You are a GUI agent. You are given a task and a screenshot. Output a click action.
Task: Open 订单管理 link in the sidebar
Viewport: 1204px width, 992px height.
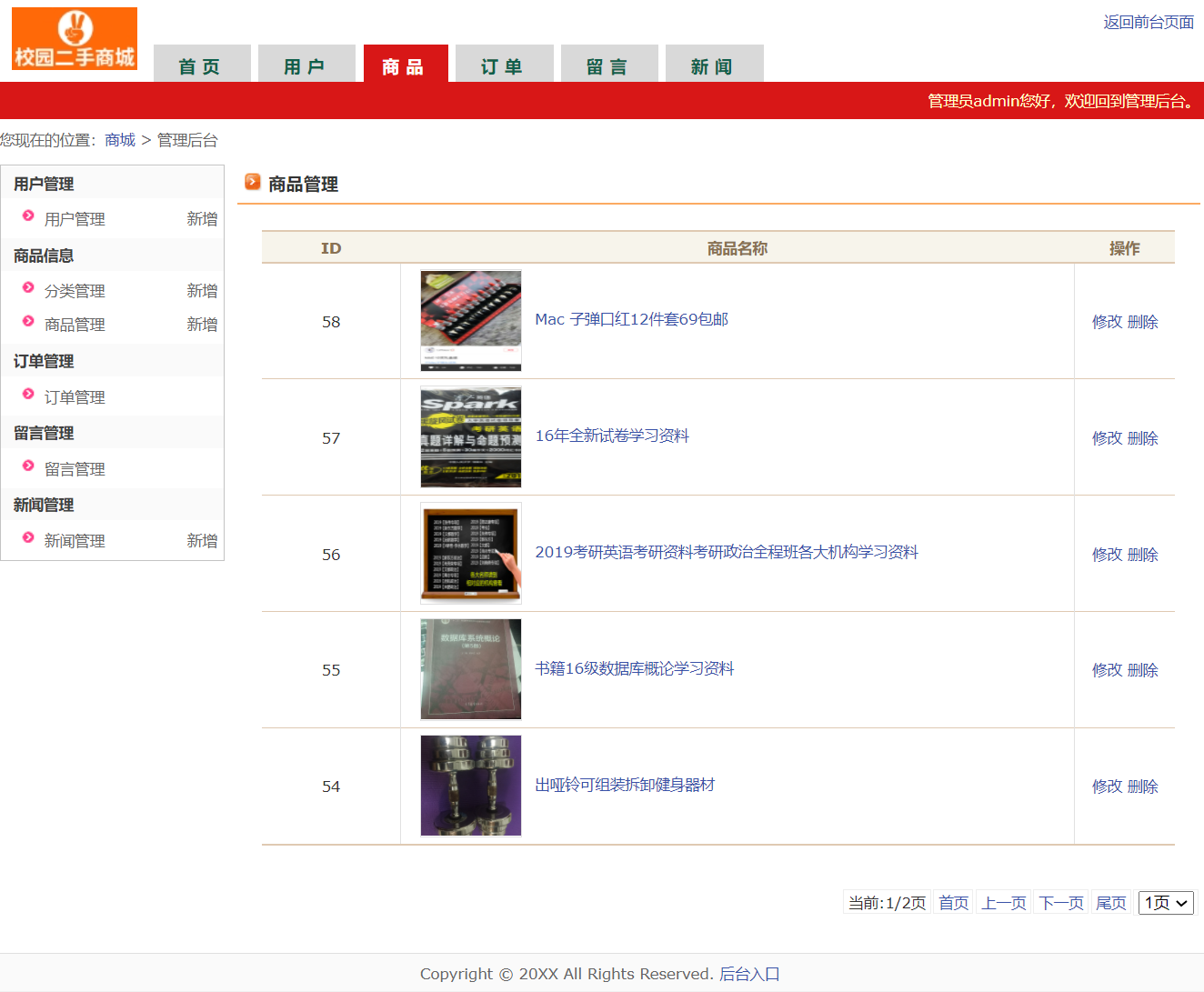pos(75,397)
